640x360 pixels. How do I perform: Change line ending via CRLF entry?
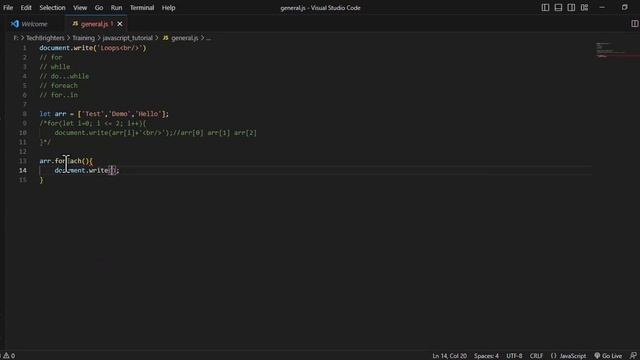click(536, 356)
